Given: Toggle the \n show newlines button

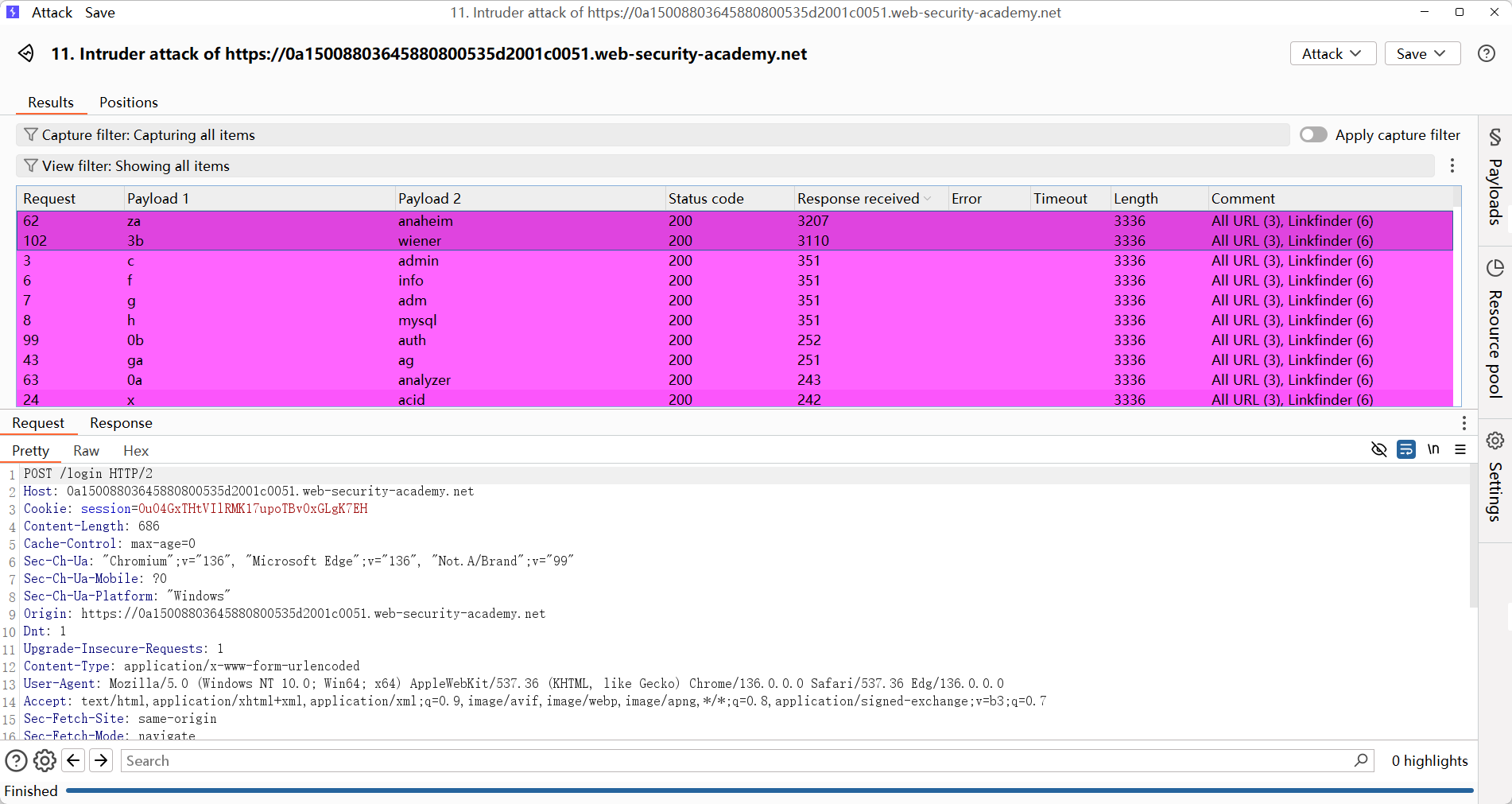Looking at the screenshot, I should point(1433,450).
